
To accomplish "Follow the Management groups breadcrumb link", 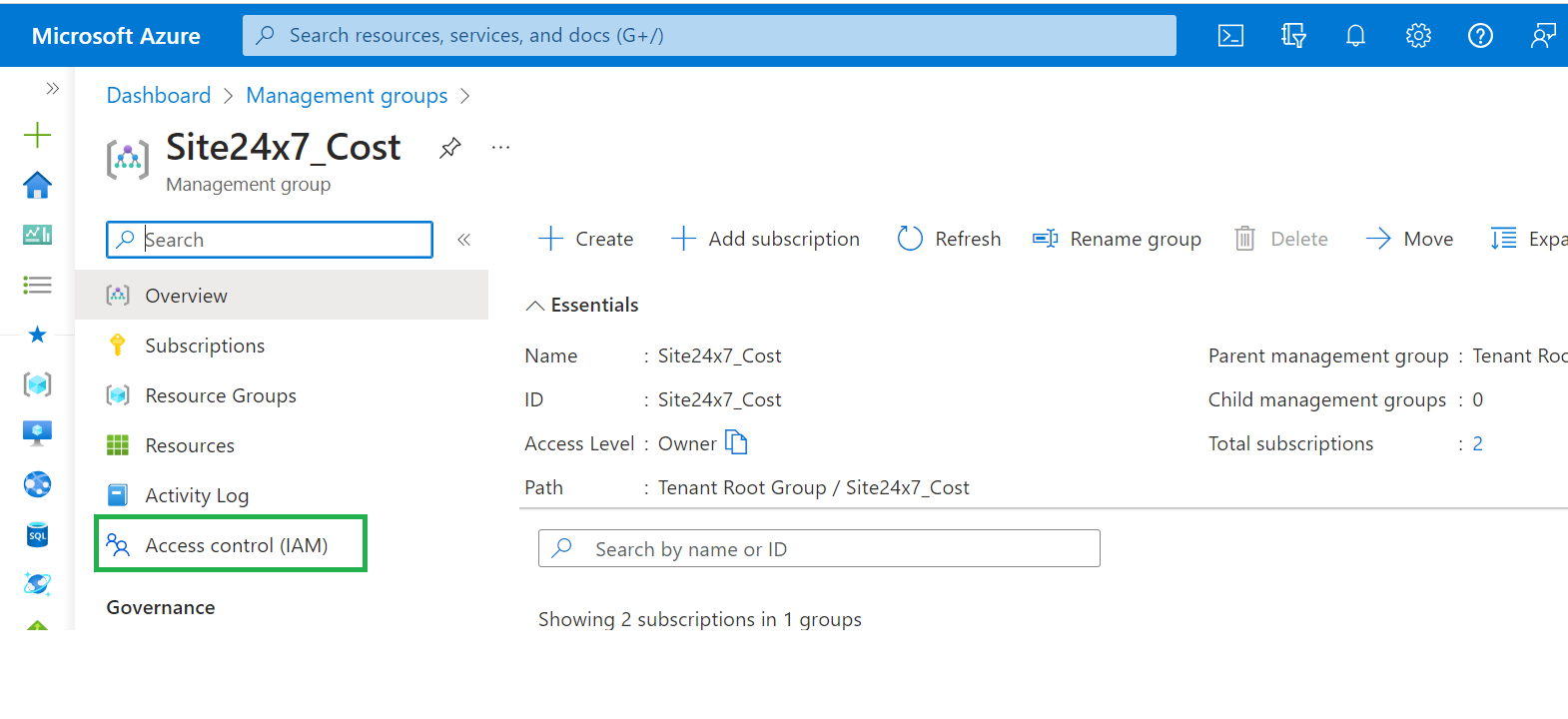I will tap(347, 96).
